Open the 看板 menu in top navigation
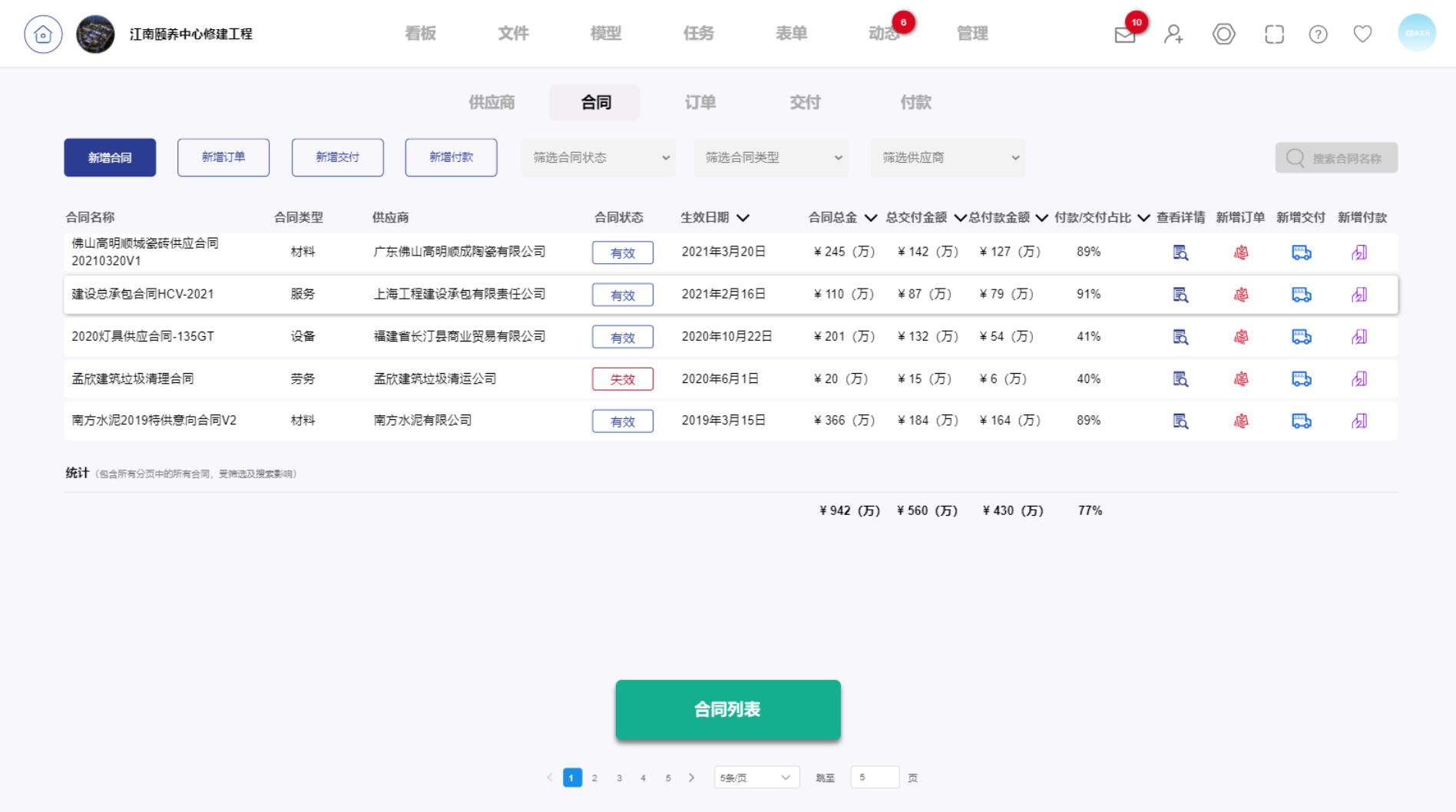Viewport: 1456px width, 812px height. click(x=420, y=34)
